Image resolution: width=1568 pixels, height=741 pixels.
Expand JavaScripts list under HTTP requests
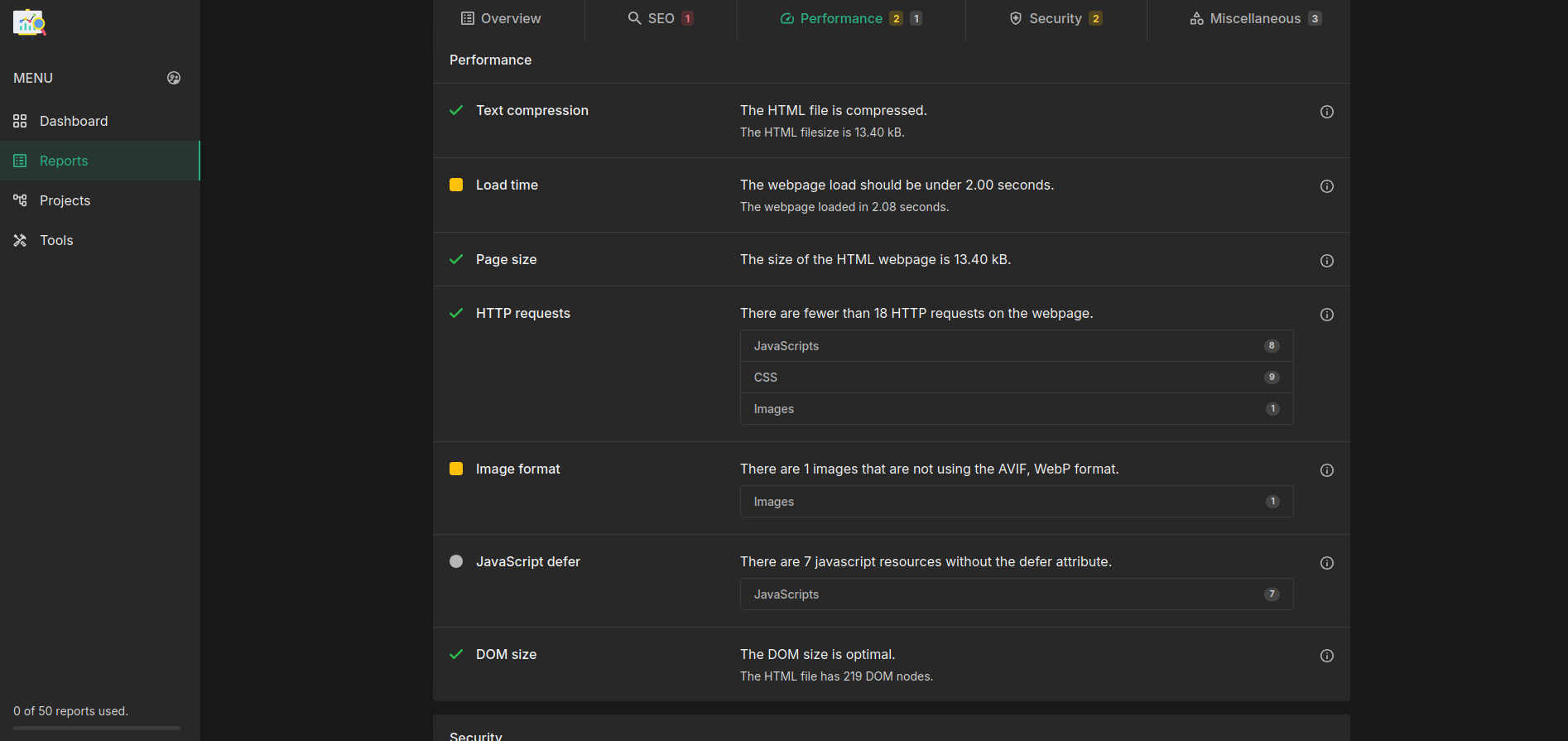1016,346
